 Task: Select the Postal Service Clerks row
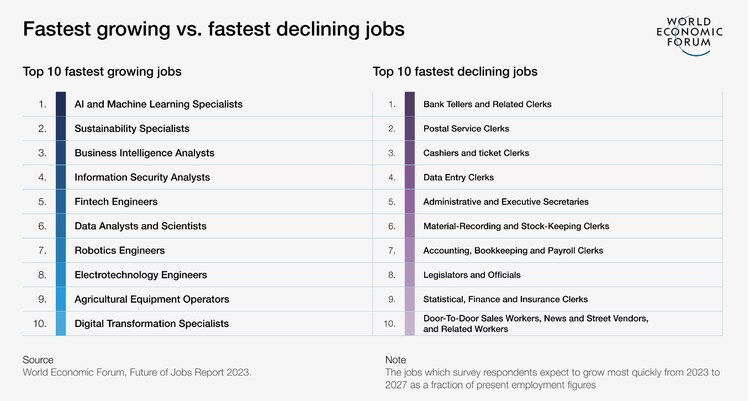[x=466, y=128]
